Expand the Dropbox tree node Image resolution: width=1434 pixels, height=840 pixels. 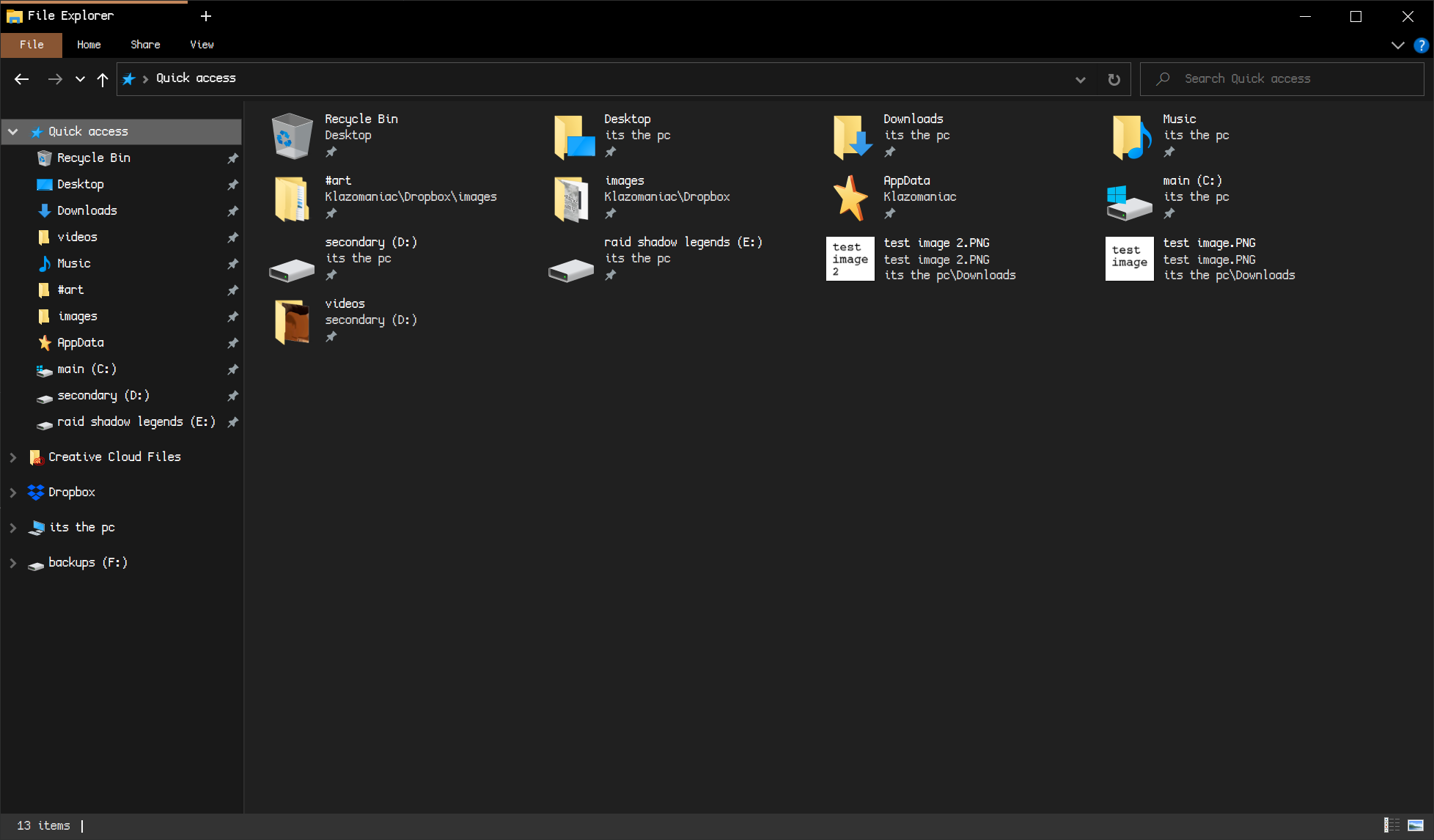(13, 493)
